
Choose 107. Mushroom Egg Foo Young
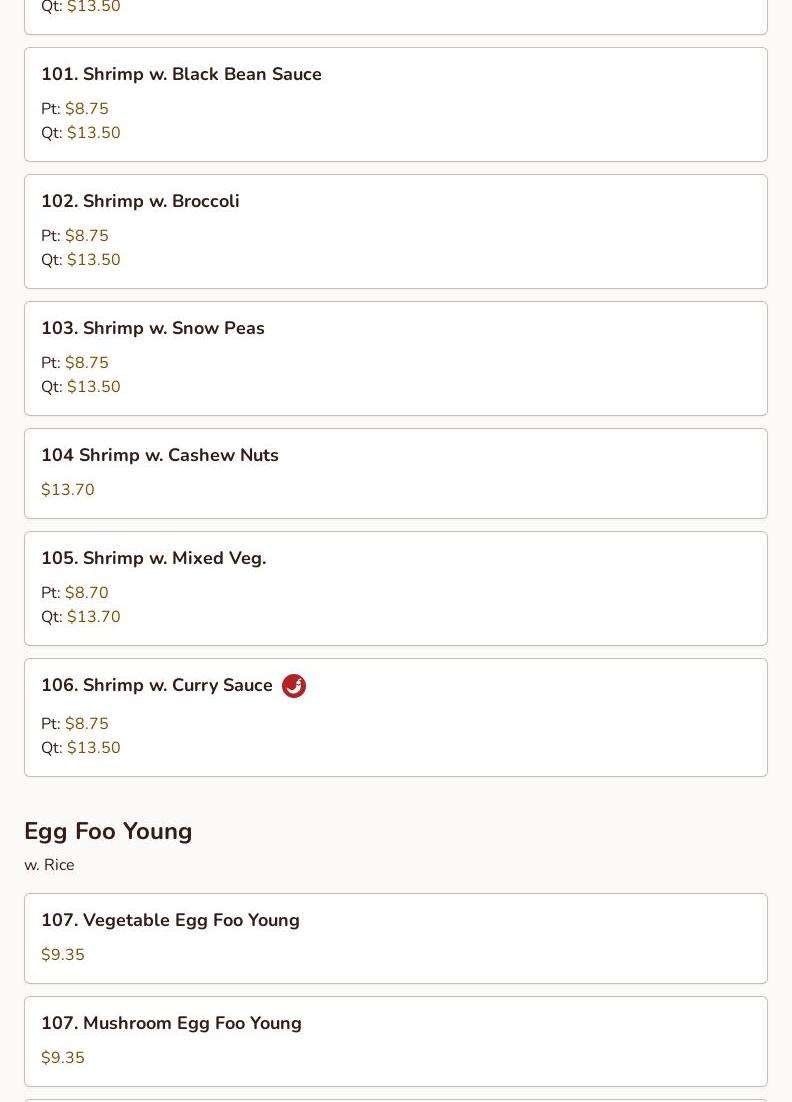tap(396, 1042)
